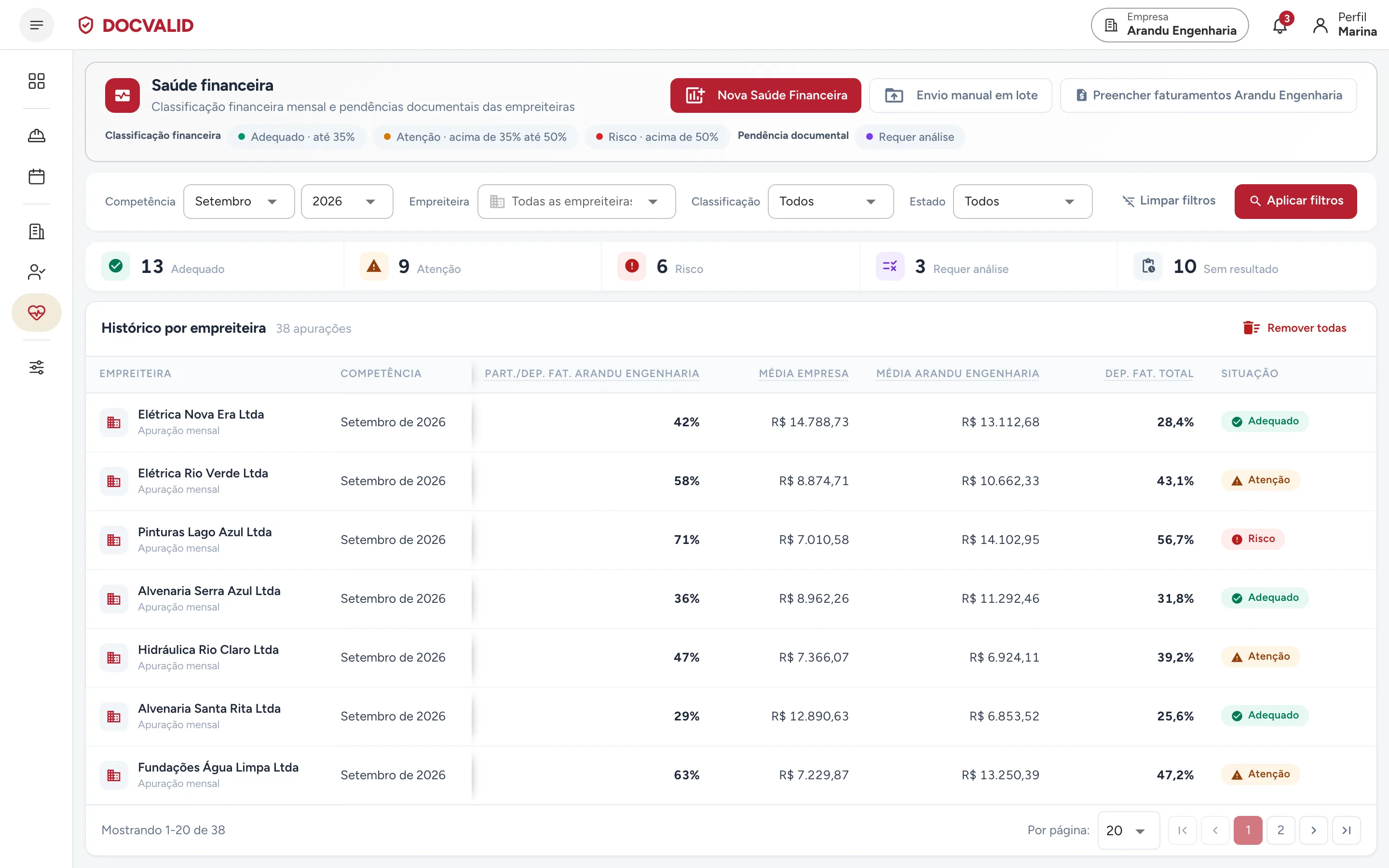Click building icon for Elétrica Nova Era Ltda

(114, 422)
